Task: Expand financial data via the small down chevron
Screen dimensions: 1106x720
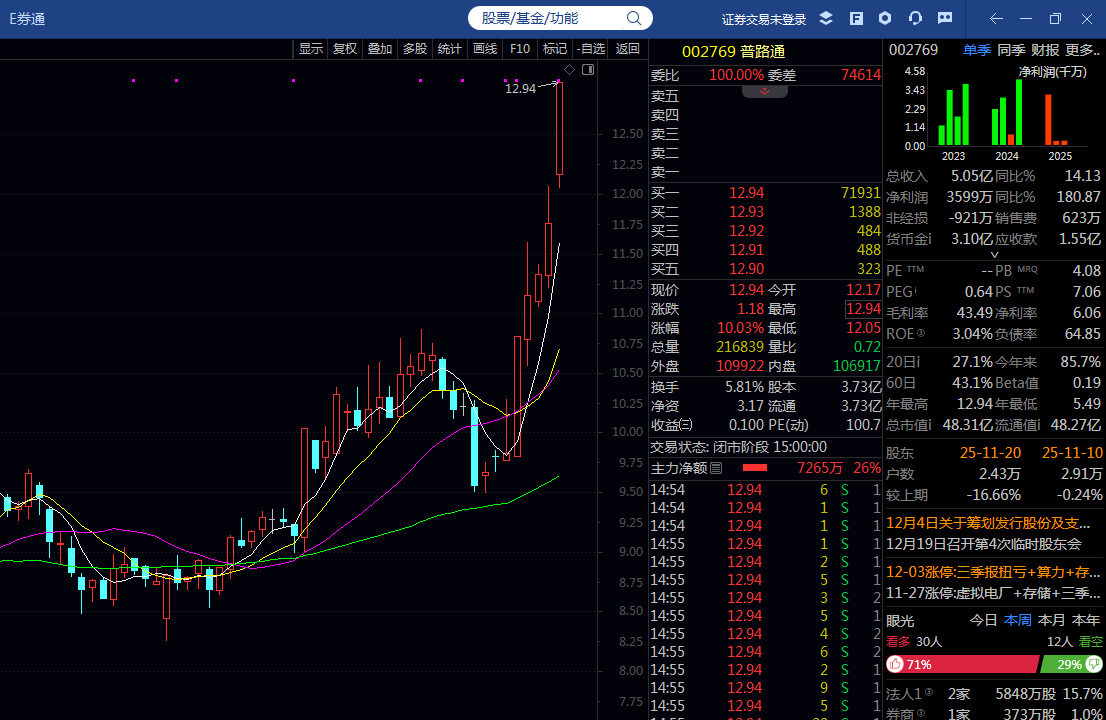Action: click(x=995, y=255)
